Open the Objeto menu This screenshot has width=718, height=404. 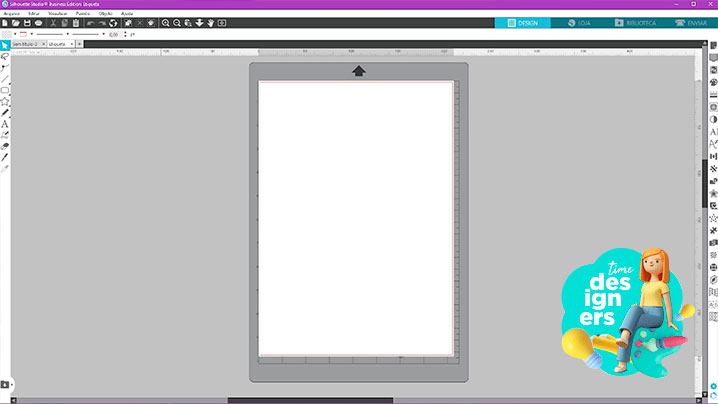pos(105,14)
